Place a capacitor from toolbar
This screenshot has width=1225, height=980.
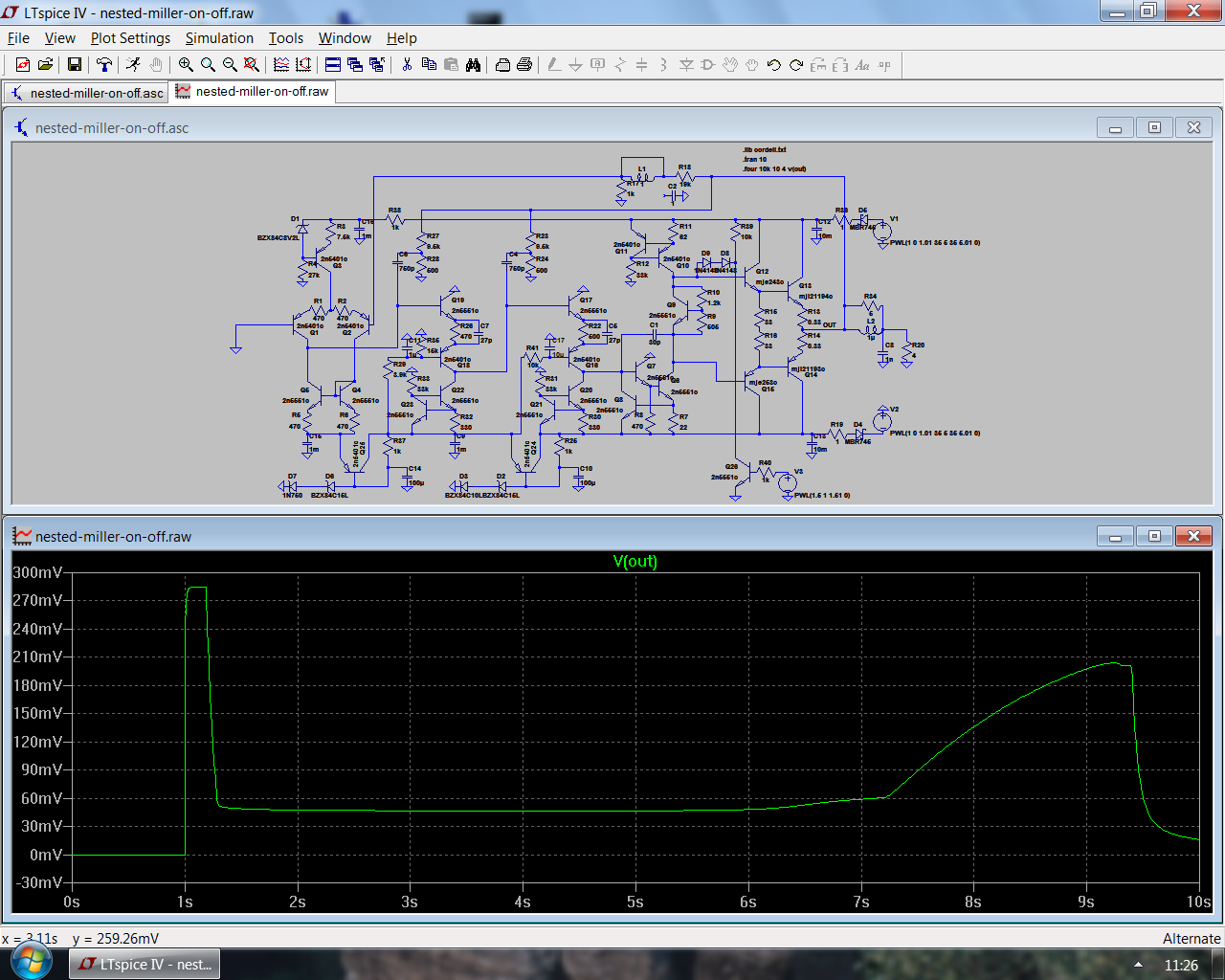[641, 65]
